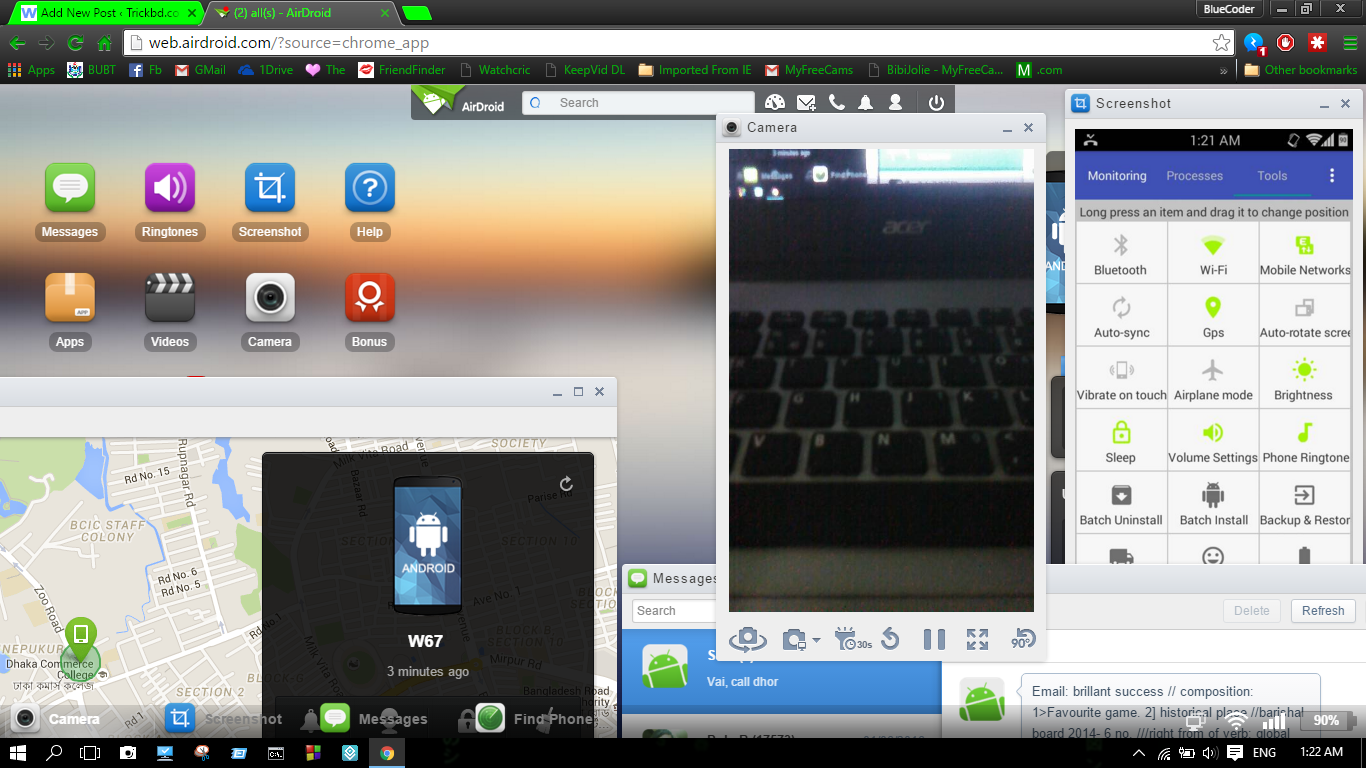The height and width of the screenshot is (768, 1366).
Task: Switch to the Processes tab
Action: (1194, 176)
